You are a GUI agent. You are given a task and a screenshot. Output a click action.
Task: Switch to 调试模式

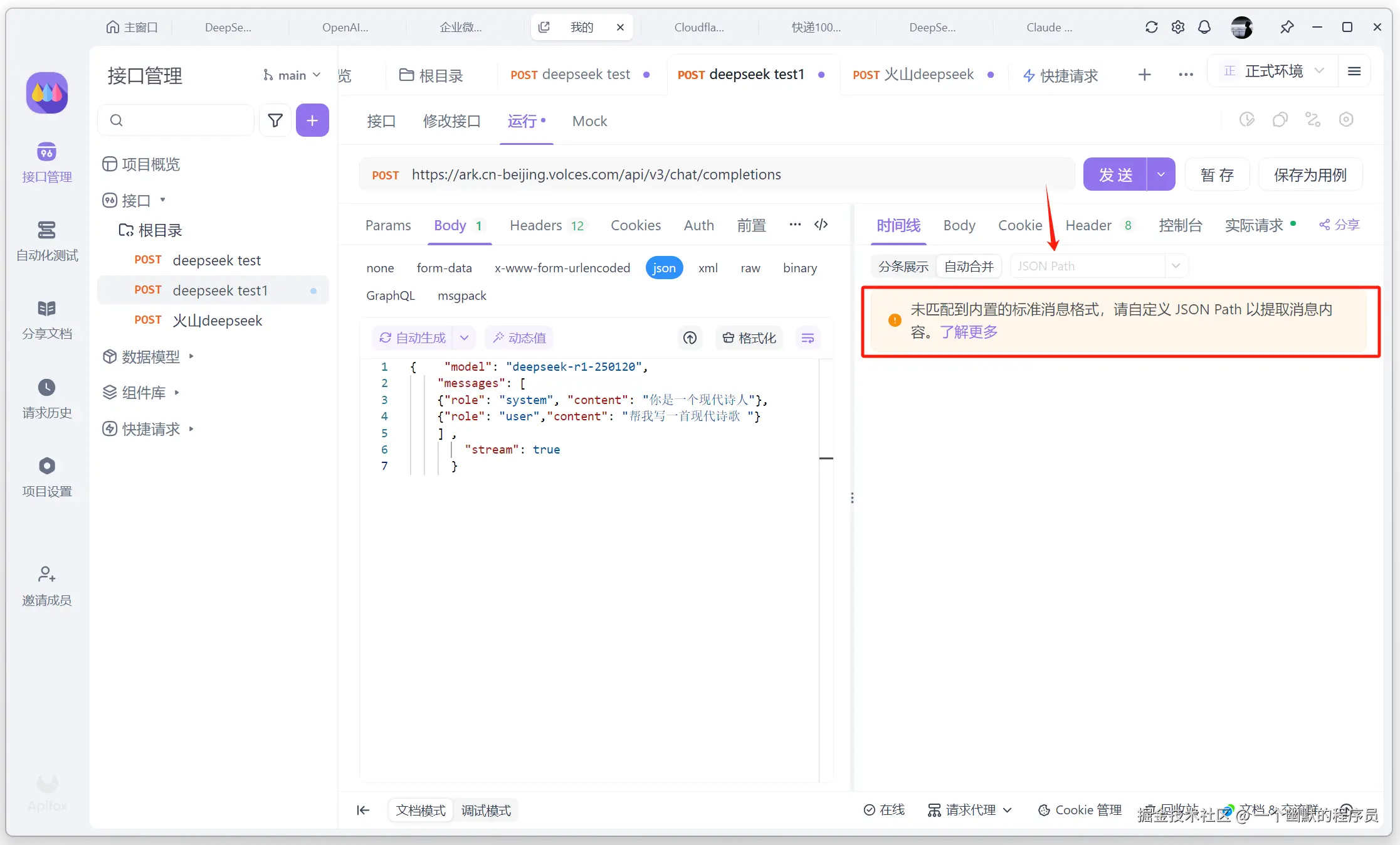pyautogui.click(x=486, y=810)
